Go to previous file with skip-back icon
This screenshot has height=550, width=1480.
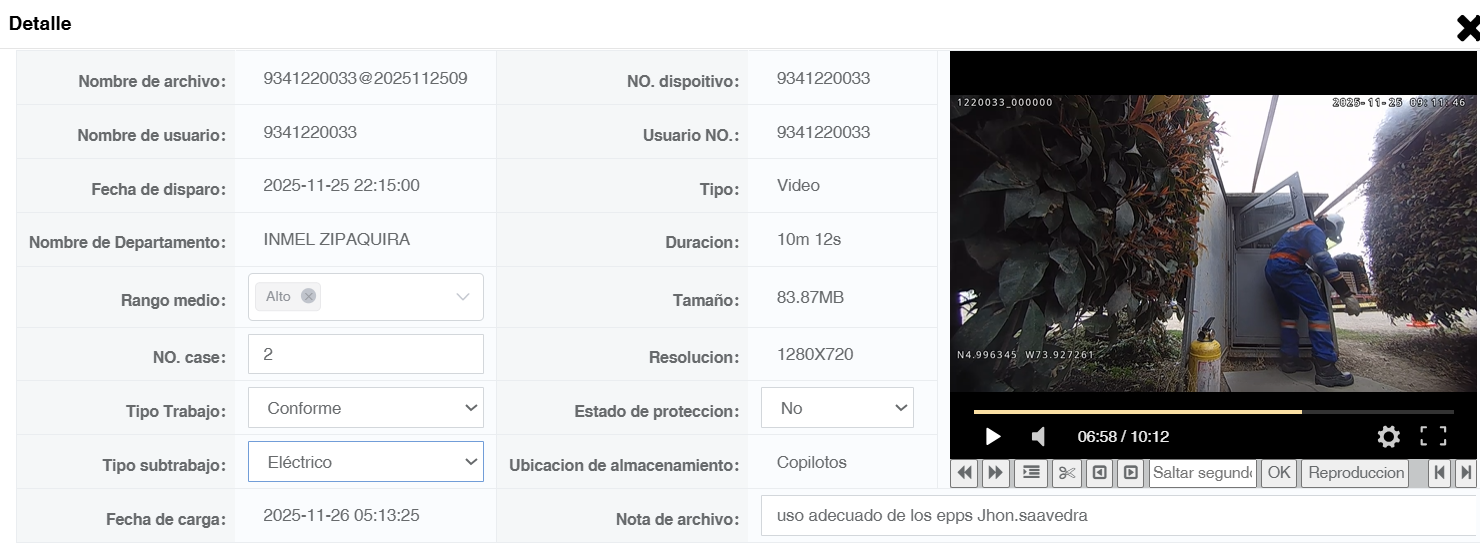click(1439, 473)
